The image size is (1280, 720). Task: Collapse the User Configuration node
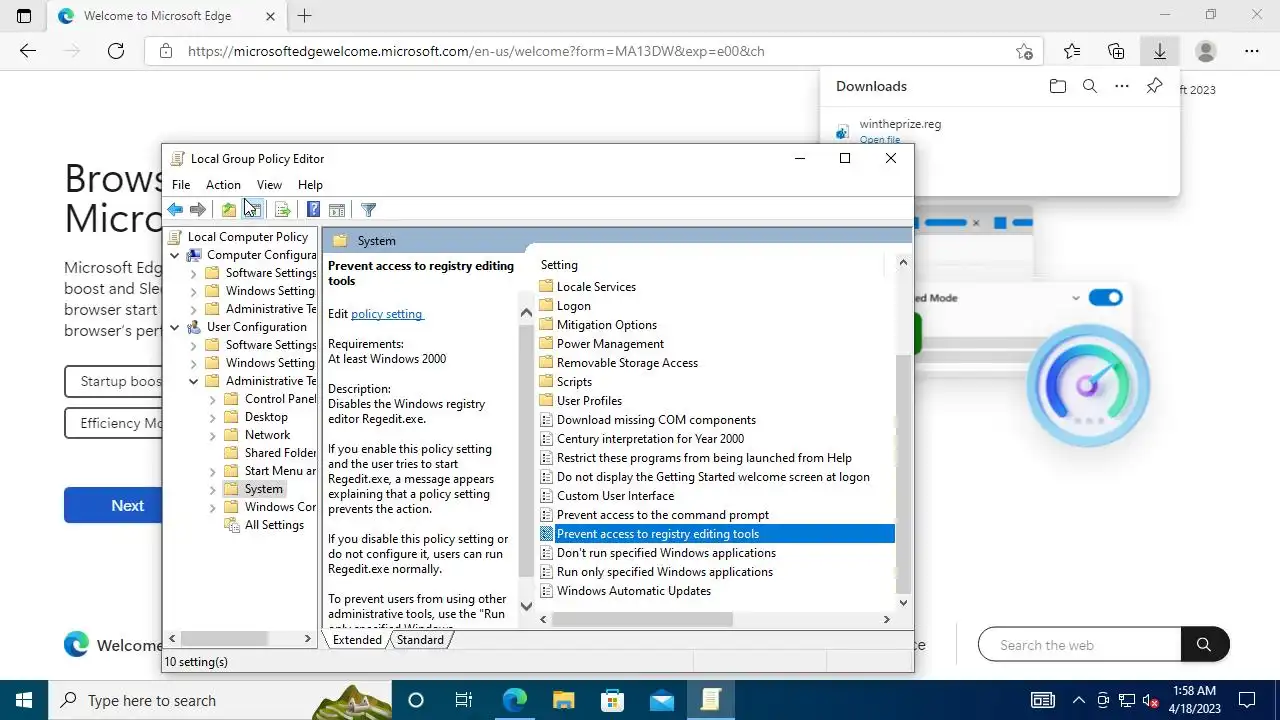(175, 327)
